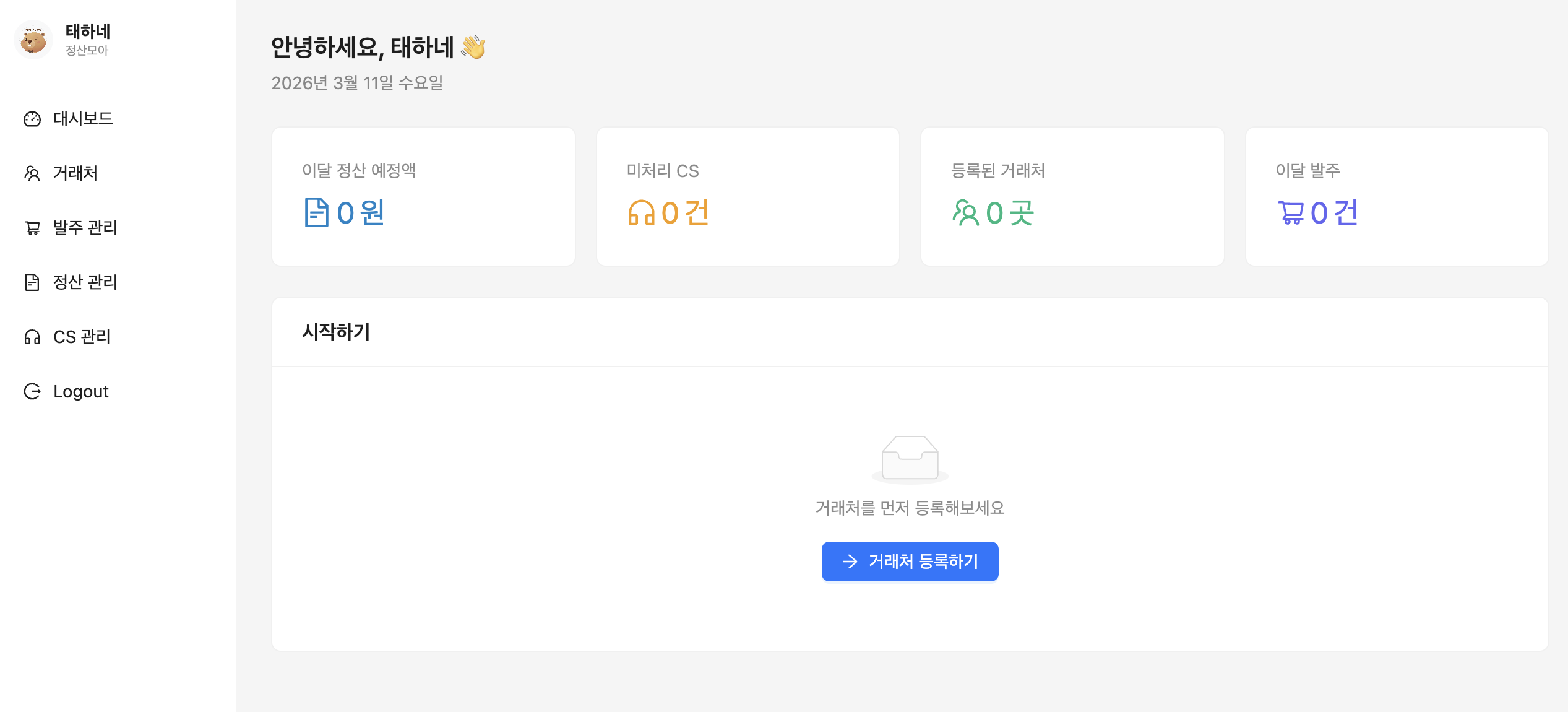Open the 발주 관리 menu

(x=85, y=228)
